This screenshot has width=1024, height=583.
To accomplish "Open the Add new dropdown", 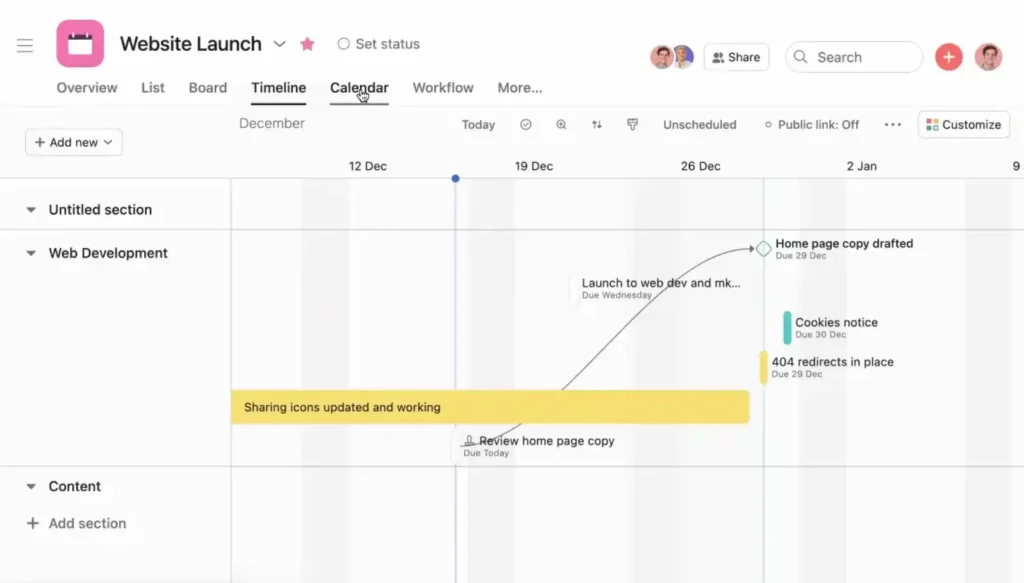I will pos(74,142).
